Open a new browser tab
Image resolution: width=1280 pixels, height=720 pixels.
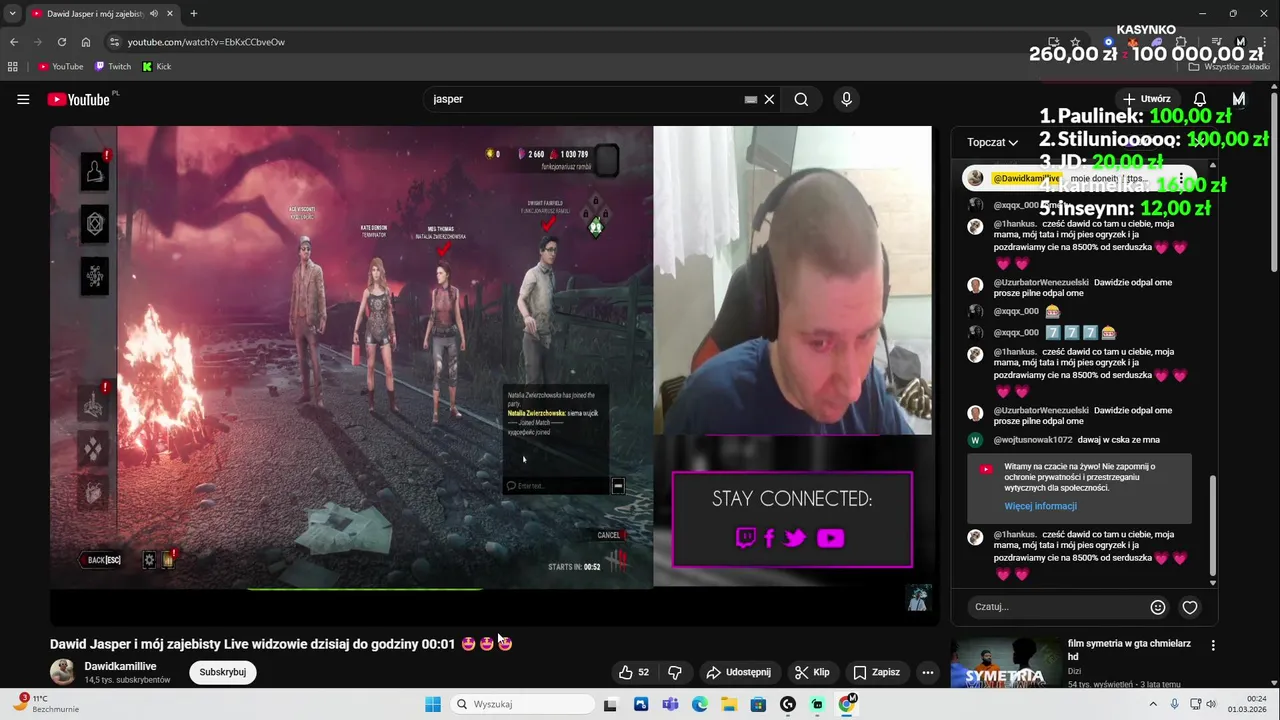[x=194, y=13]
